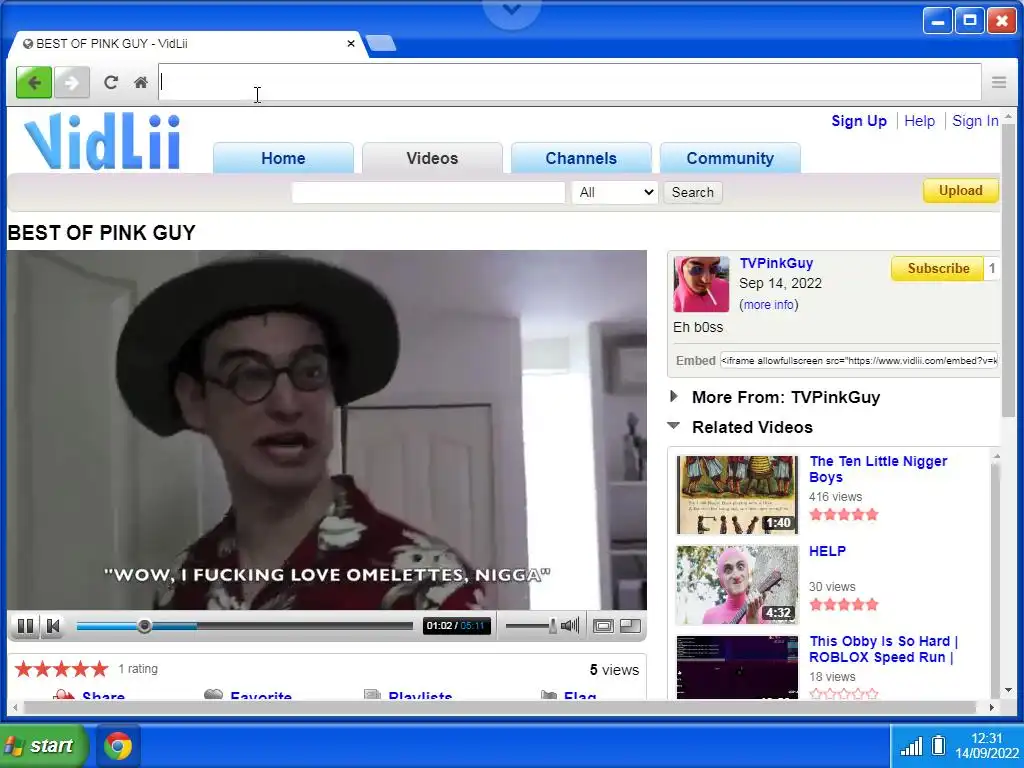The height and width of the screenshot is (768, 1024).
Task: Open the HELP related video link
Action: tap(827, 551)
